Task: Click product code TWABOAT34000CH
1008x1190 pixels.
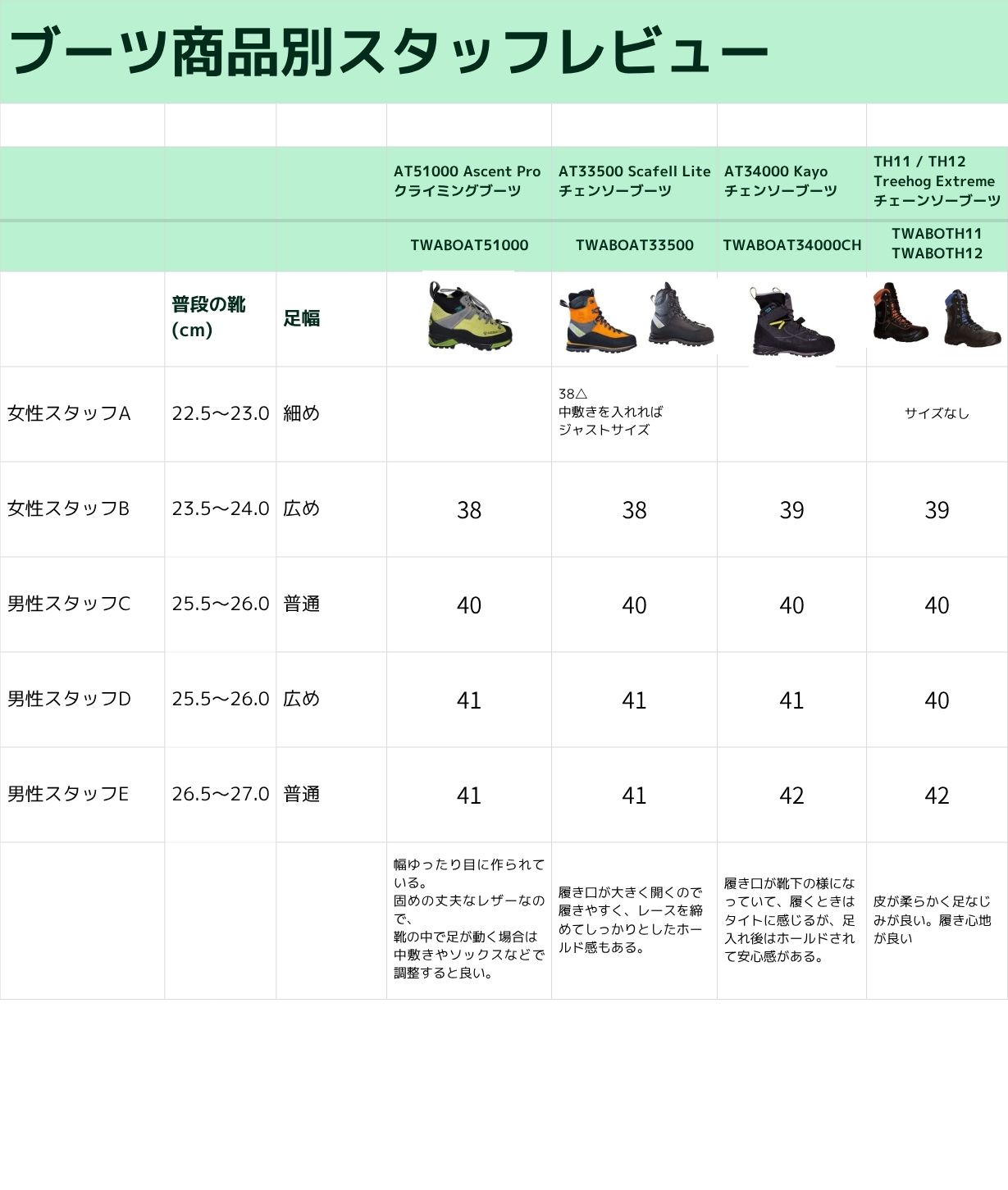Action: pos(791,245)
